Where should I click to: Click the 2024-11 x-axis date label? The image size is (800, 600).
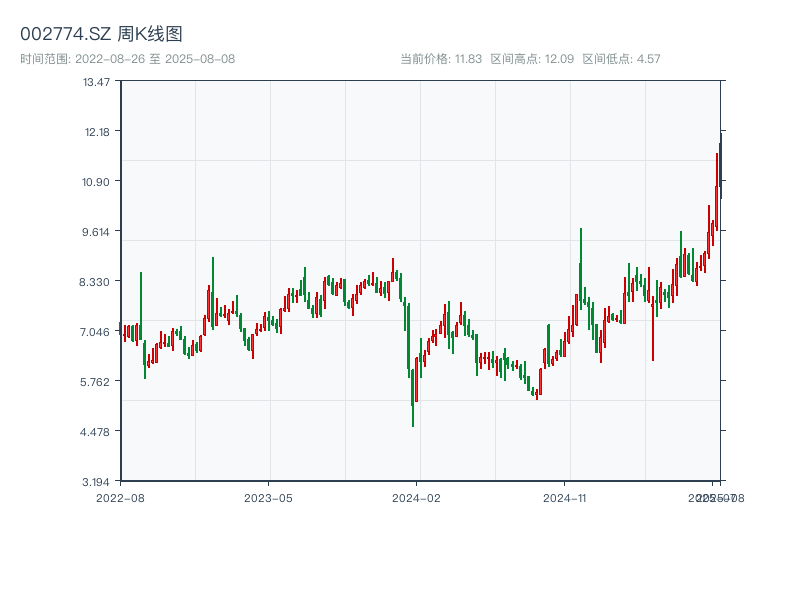(x=566, y=497)
